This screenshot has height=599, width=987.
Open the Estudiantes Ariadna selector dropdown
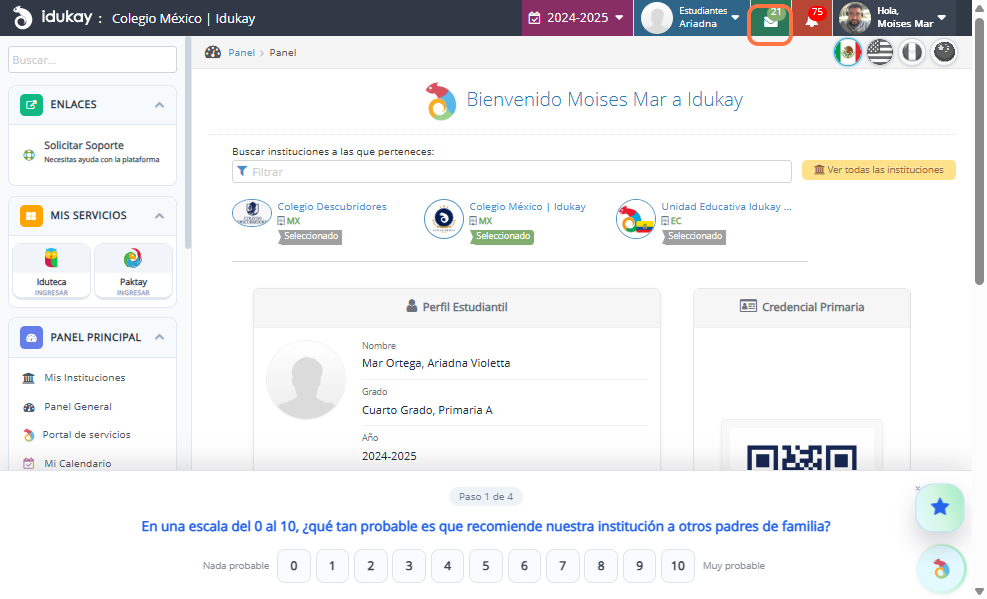[x=691, y=18]
